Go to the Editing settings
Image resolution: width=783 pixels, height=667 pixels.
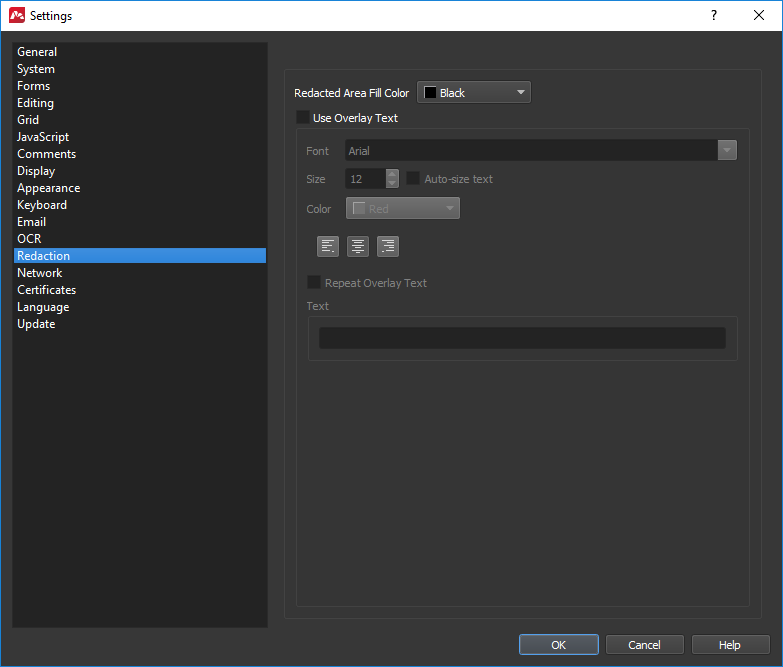(140, 103)
